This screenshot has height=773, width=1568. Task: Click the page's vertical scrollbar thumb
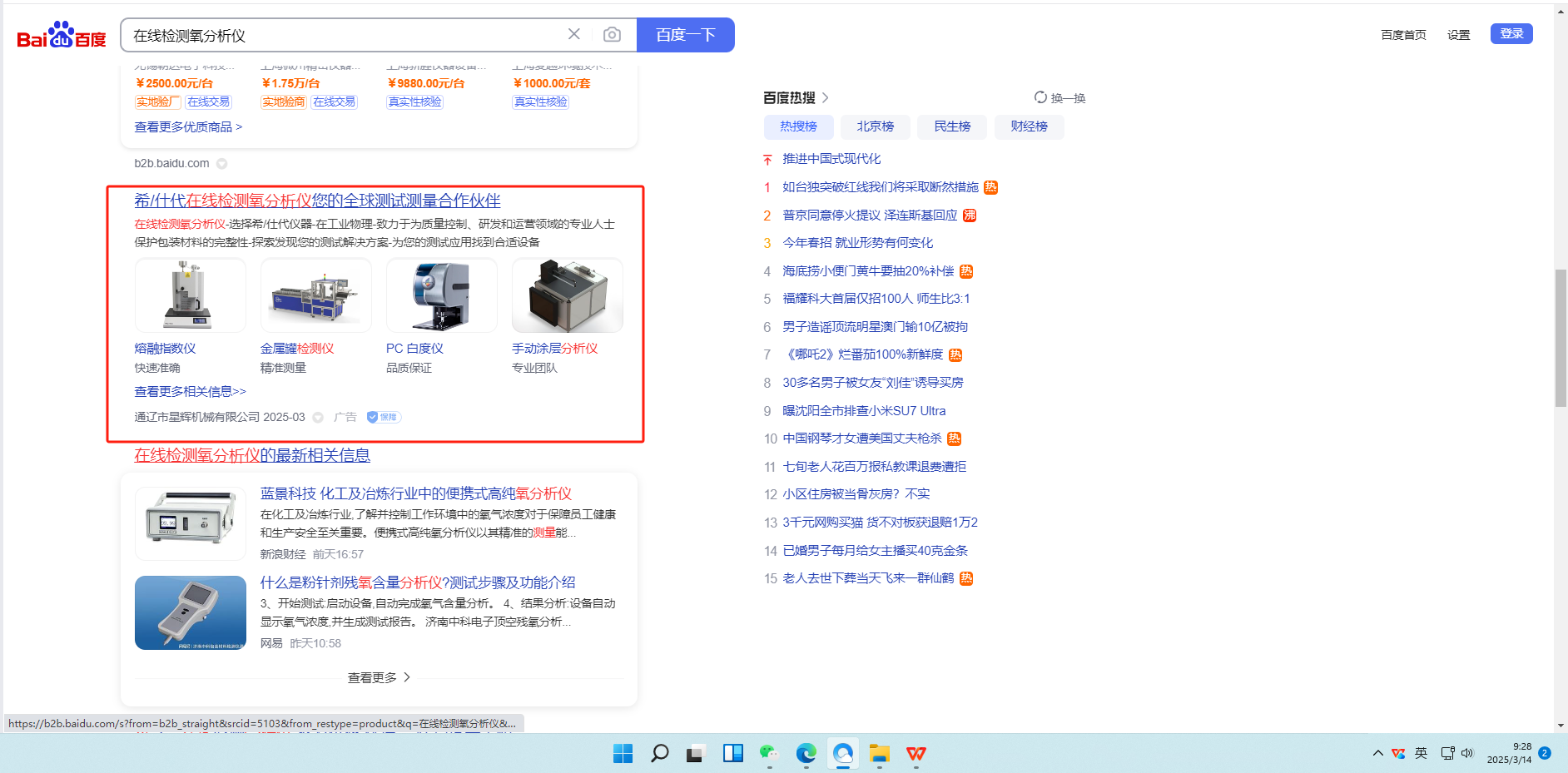click(1561, 338)
